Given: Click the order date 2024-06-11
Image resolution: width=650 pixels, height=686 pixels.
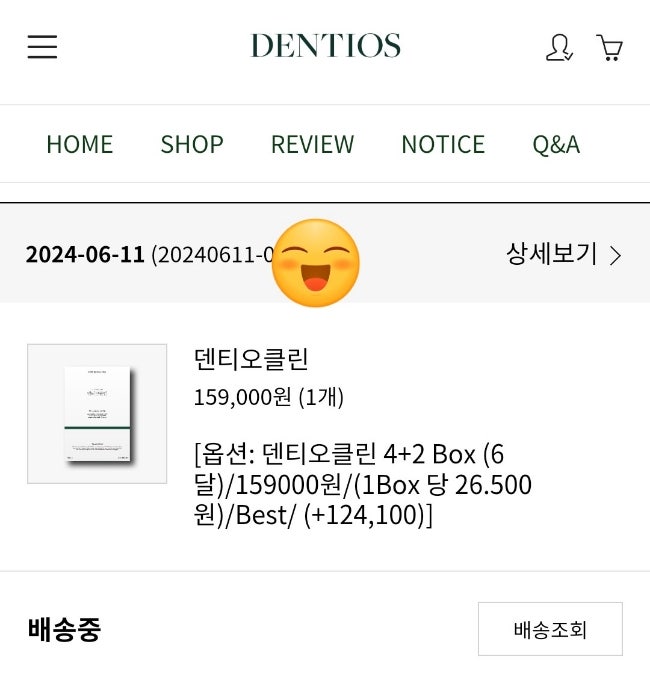Looking at the screenshot, I should [x=85, y=255].
